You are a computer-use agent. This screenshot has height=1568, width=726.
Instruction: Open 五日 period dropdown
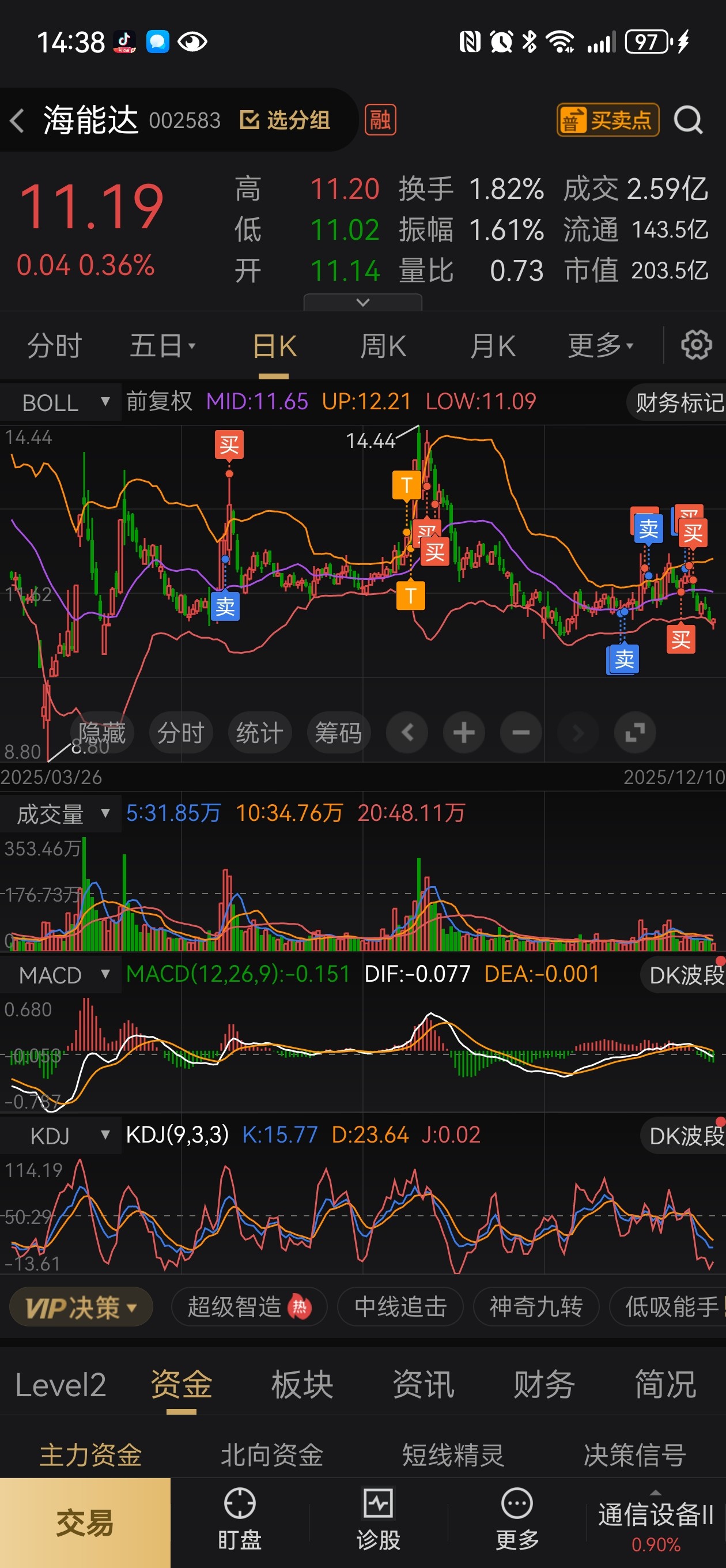[x=162, y=346]
